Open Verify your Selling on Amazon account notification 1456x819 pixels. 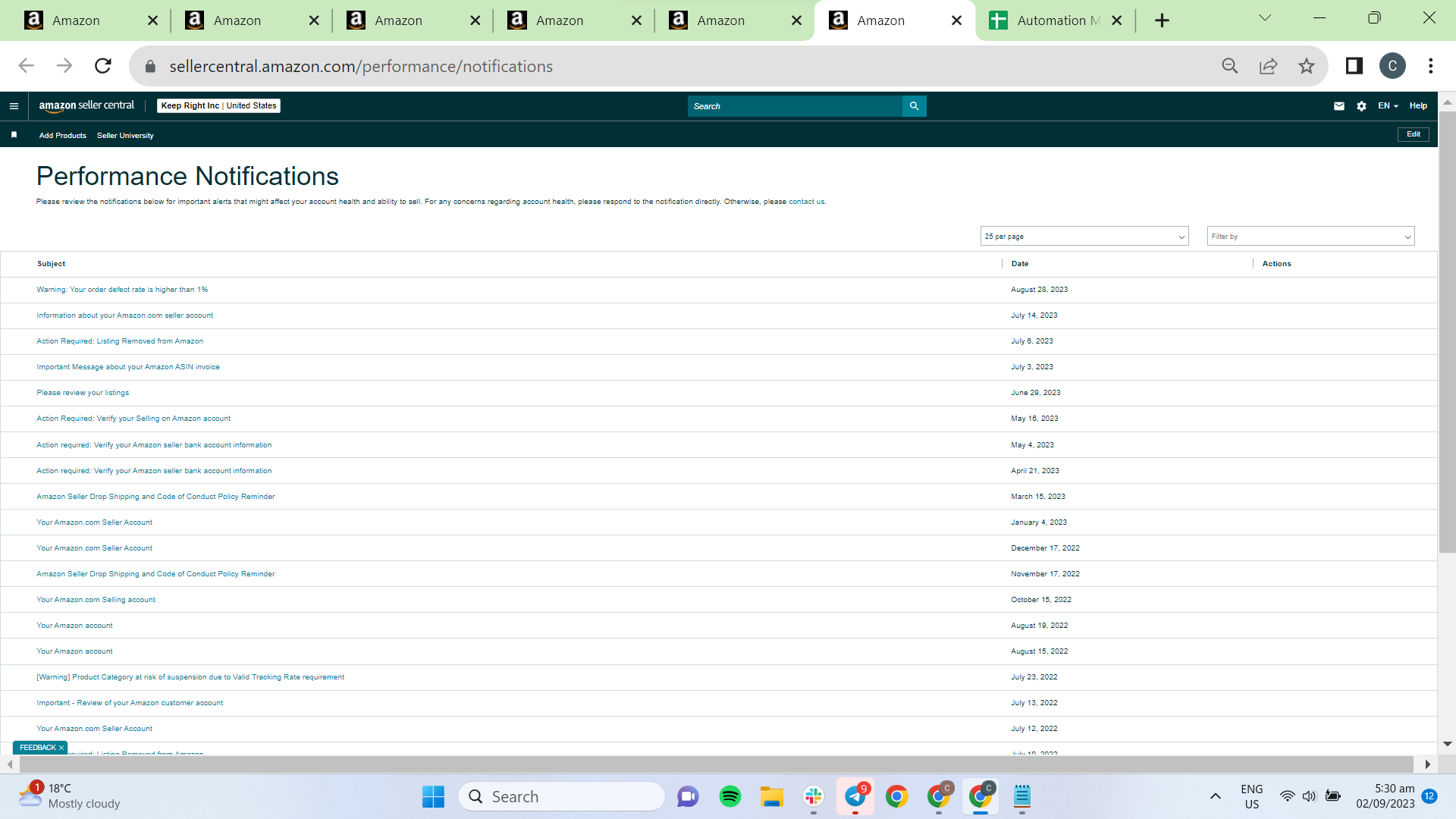pos(133,419)
